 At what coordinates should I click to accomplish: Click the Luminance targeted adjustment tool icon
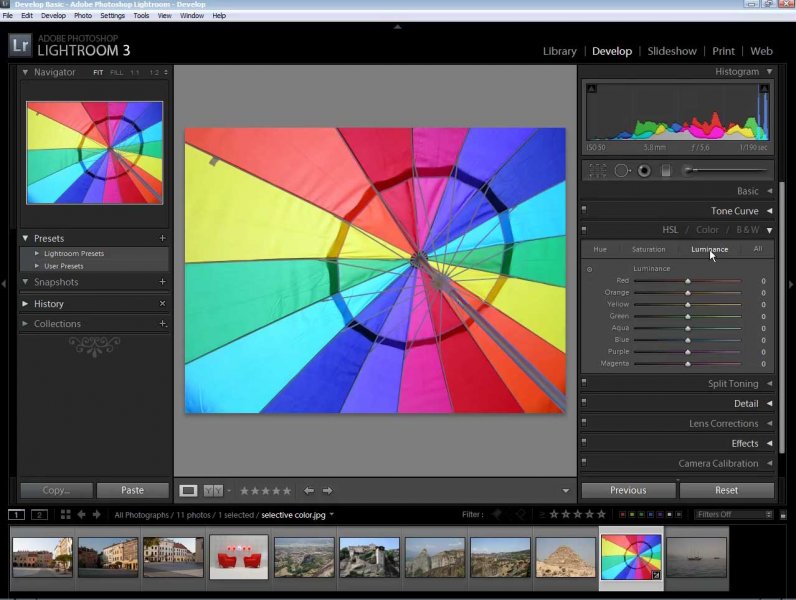[x=589, y=269]
